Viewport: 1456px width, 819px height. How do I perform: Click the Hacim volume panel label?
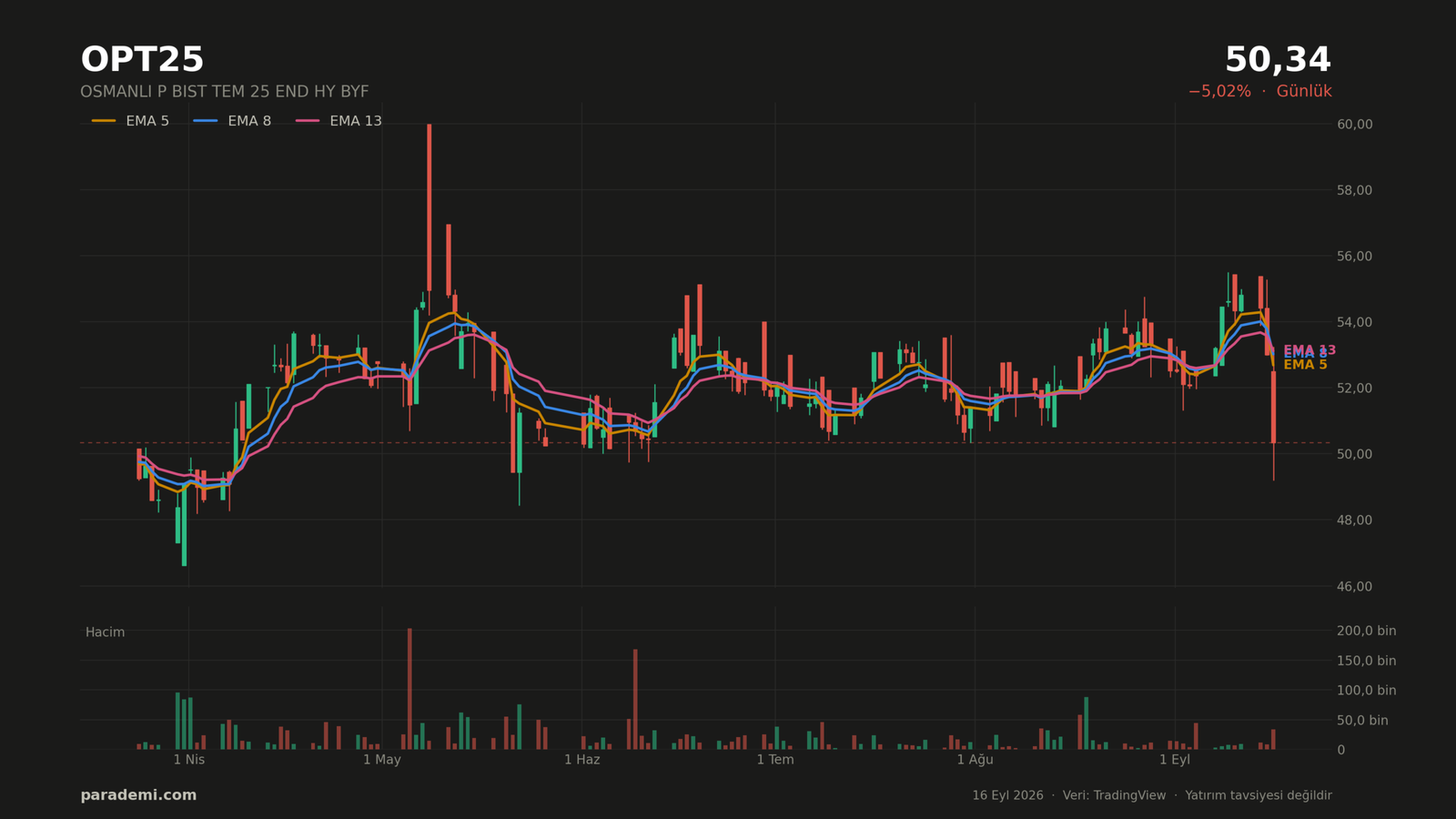pyautogui.click(x=105, y=632)
